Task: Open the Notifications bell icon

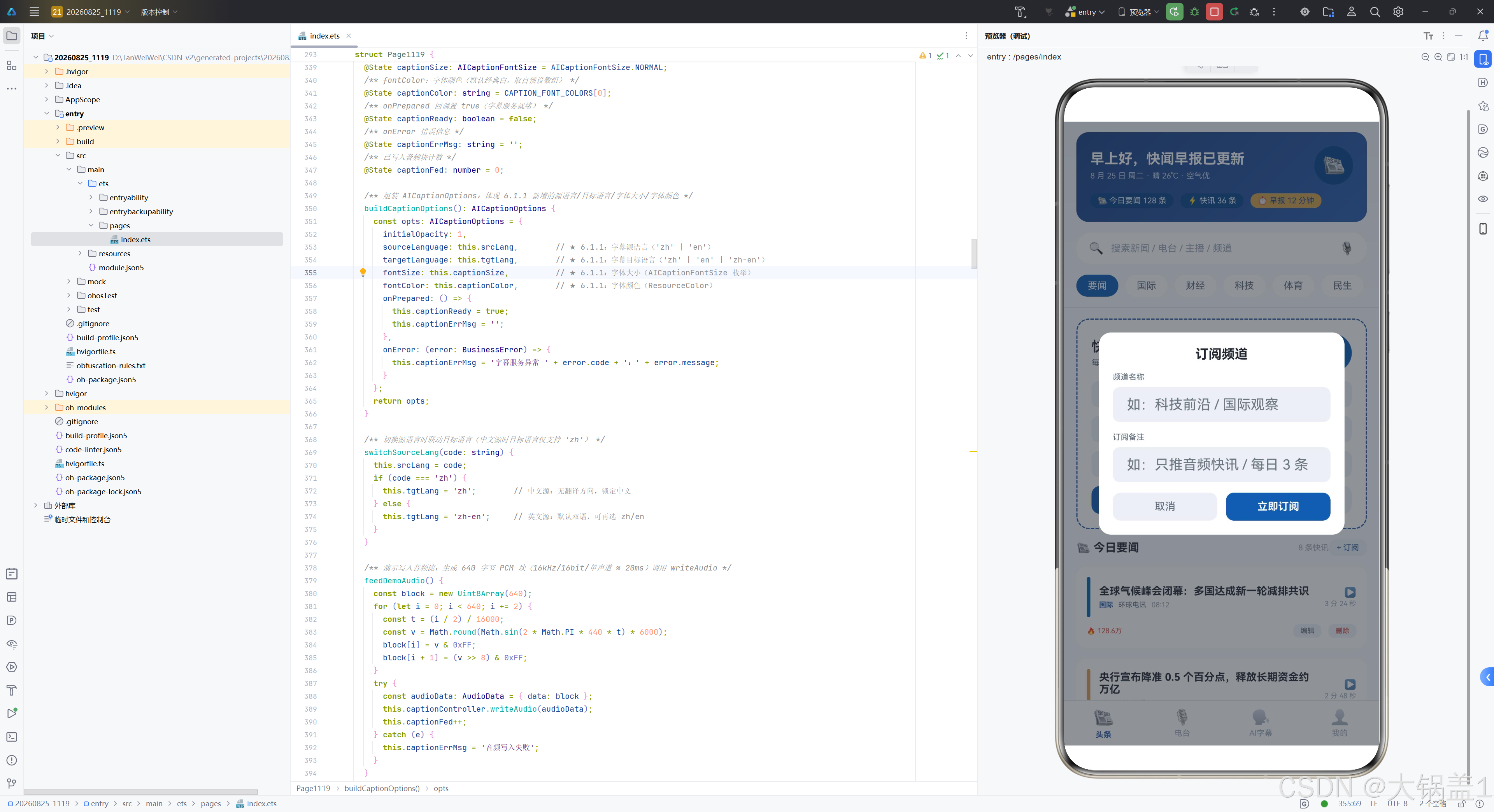Action: (x=1483, y=36)
